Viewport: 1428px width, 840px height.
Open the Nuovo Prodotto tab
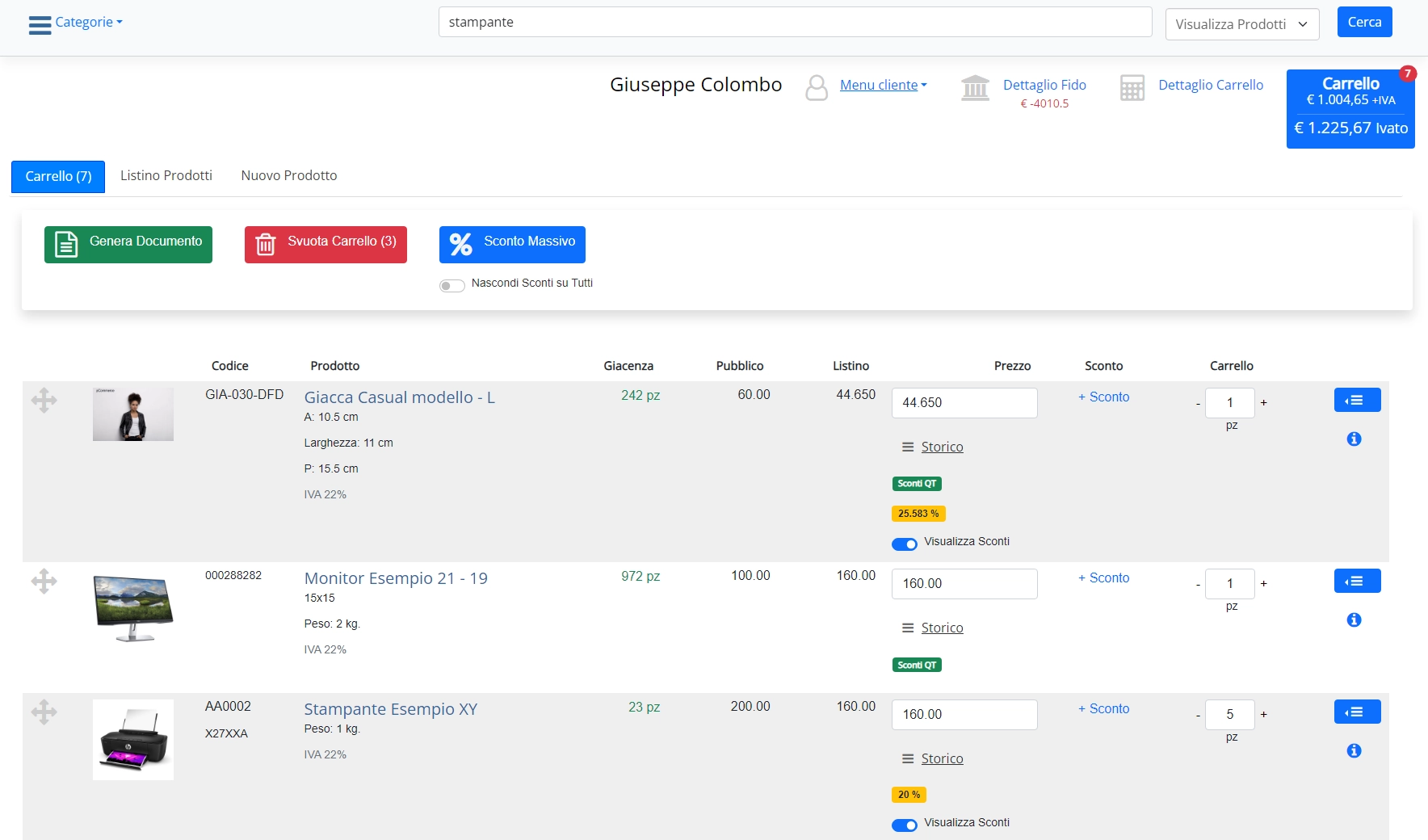(288, 175)
